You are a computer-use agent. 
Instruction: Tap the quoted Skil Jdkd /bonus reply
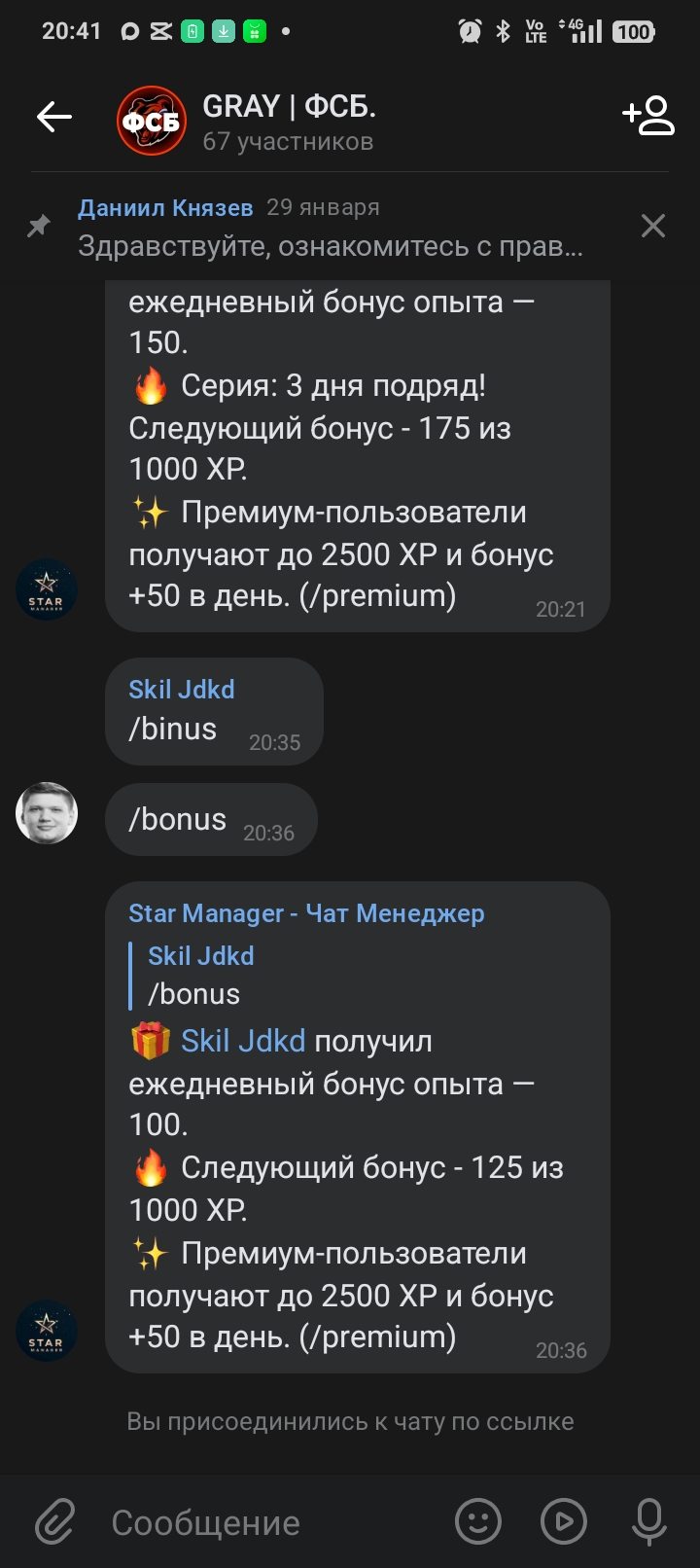(x=201, y=975)
